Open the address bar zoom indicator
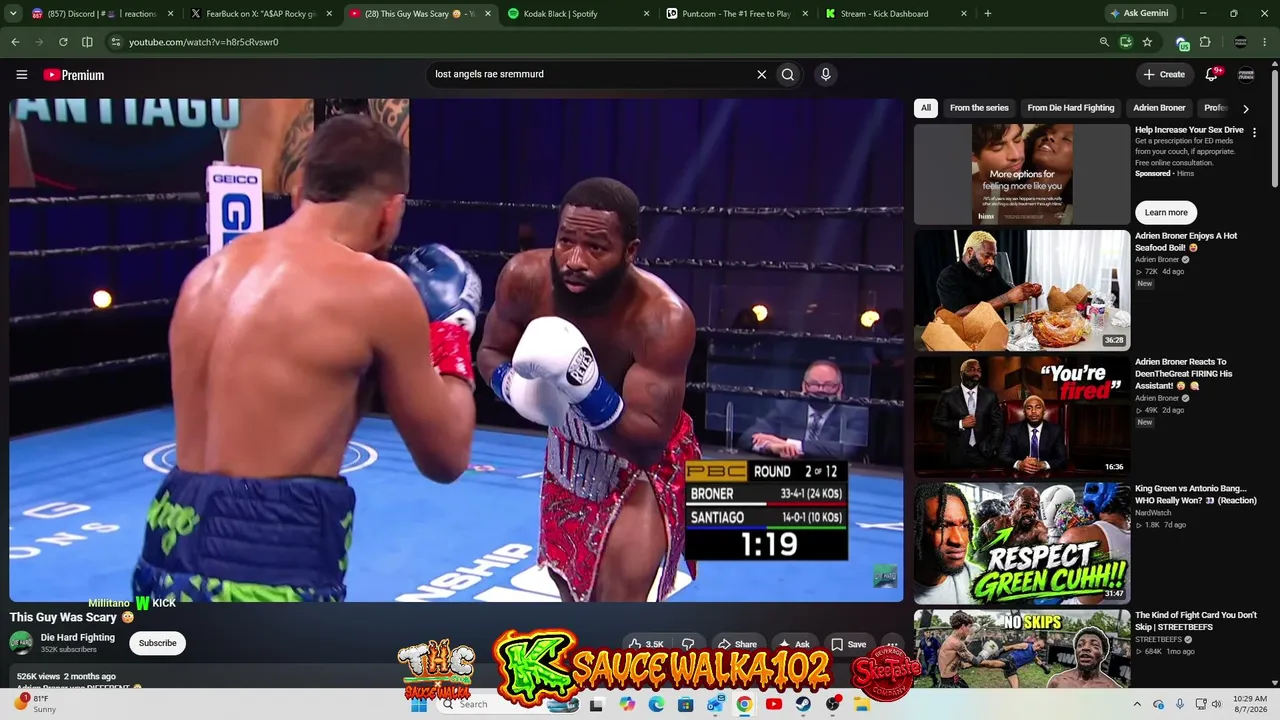 (x=1104, y=42)
